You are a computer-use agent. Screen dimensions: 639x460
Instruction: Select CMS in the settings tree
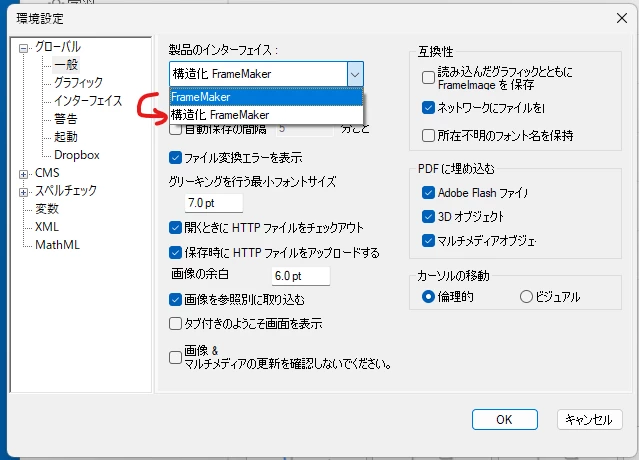[47, 173]
